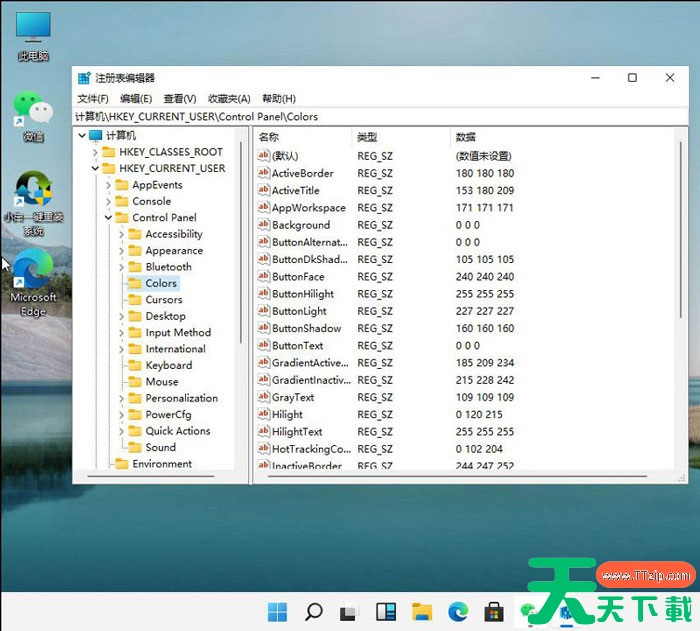Expand HKEY_CLASSES_ROOT node

[x=95, y=152]
